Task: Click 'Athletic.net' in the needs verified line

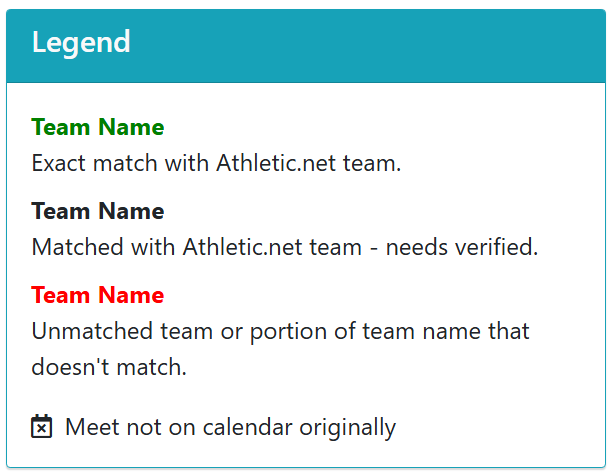Action: coord(242,247)
